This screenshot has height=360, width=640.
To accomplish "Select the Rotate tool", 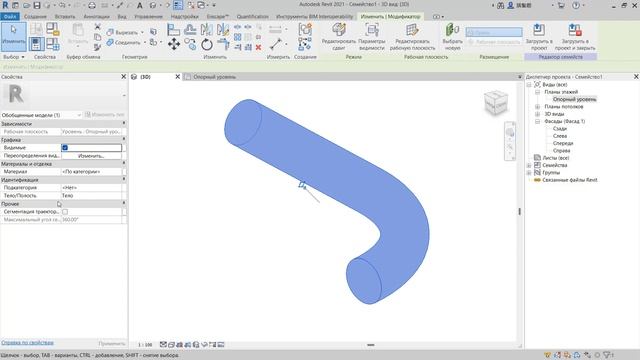I will [x=207, y=44].
